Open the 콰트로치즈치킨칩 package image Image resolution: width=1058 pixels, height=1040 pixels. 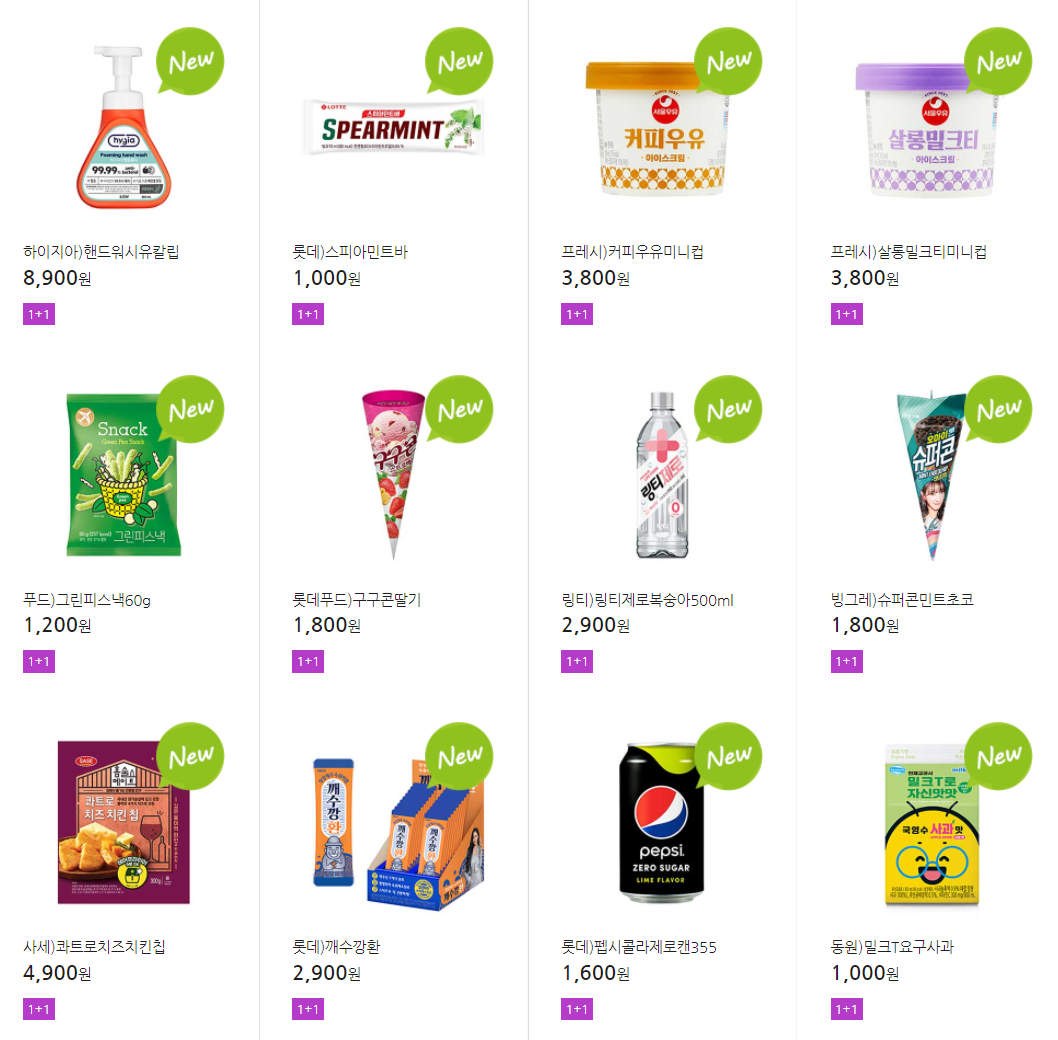coord(123,822)
